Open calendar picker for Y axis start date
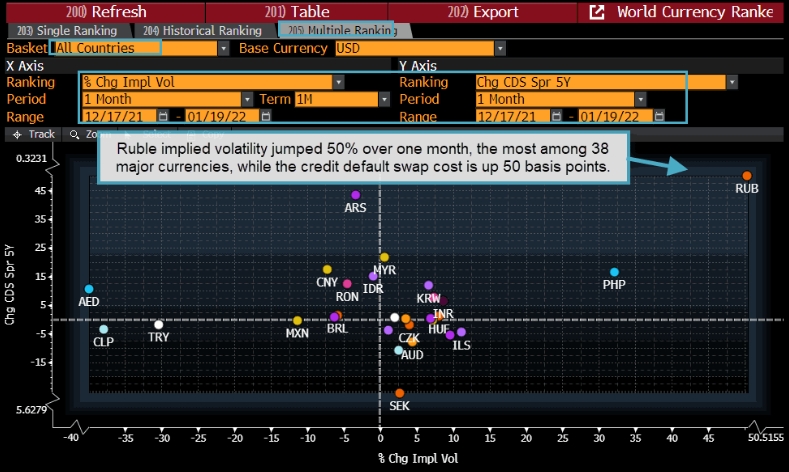Viewport: 789px width, 472px height. [557, 116]
